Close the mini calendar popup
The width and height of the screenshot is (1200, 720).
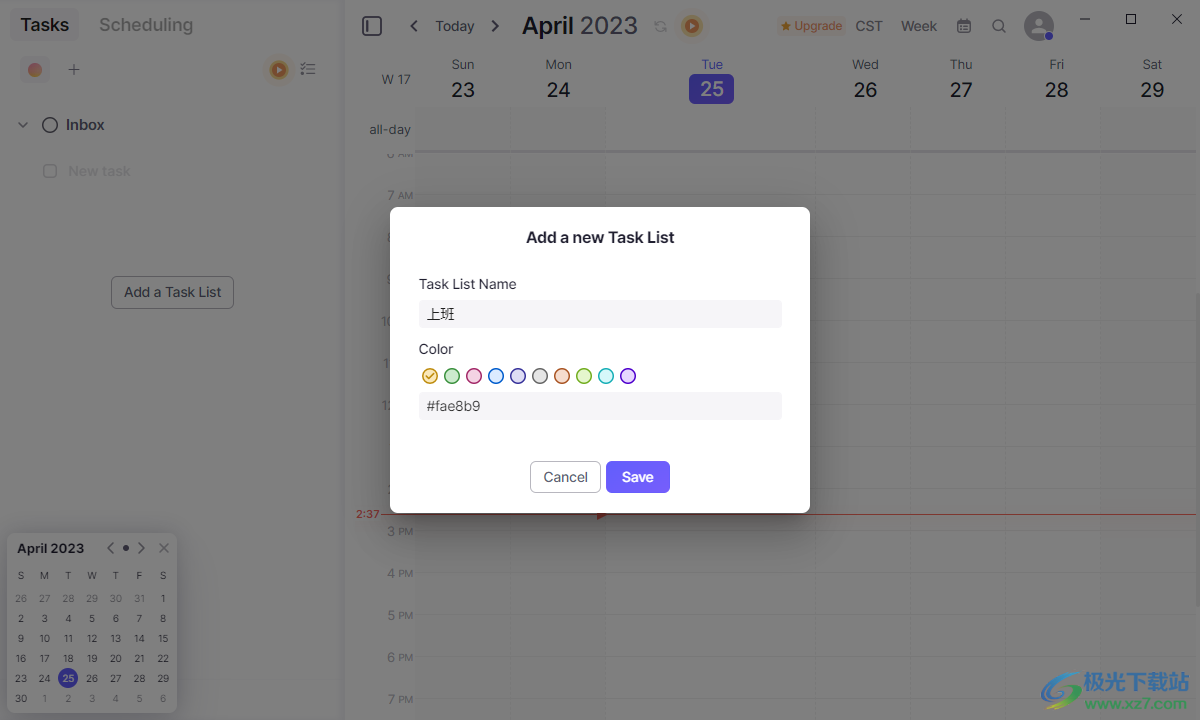click(164, 548)
